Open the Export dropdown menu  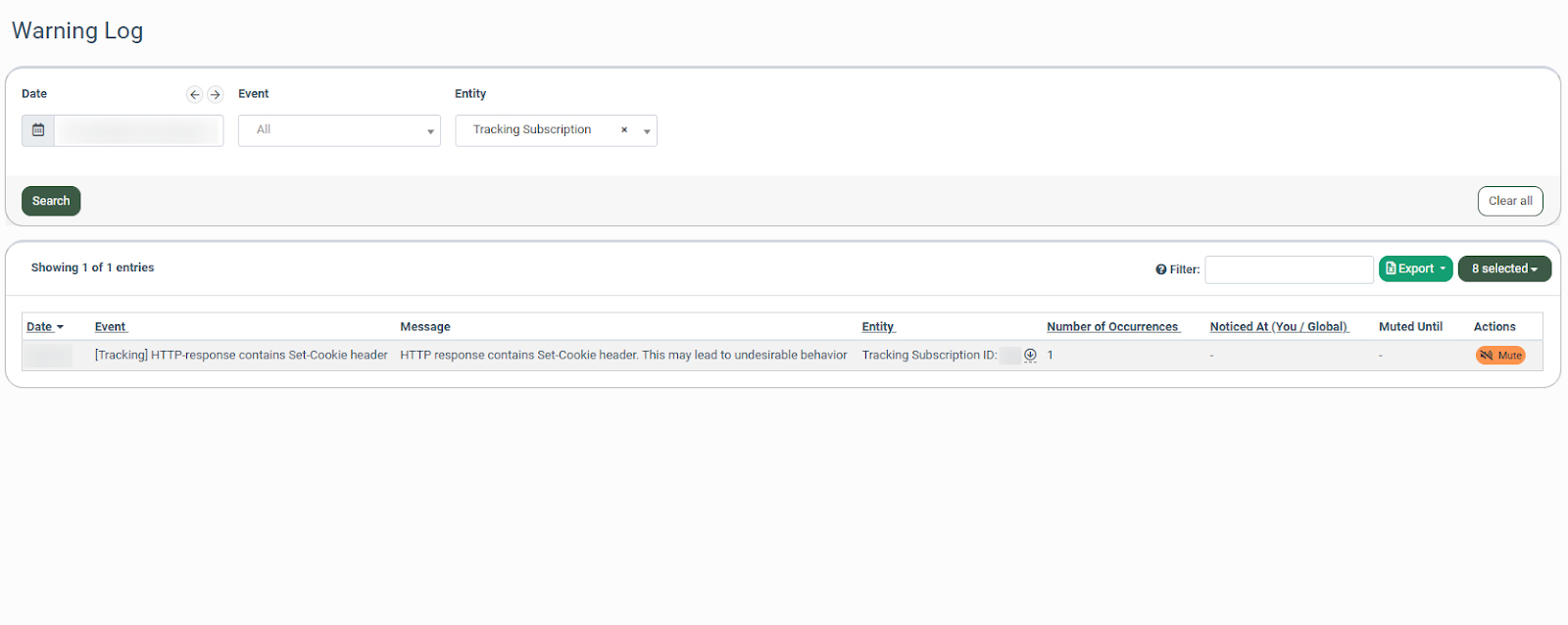tap(1415, 268)
